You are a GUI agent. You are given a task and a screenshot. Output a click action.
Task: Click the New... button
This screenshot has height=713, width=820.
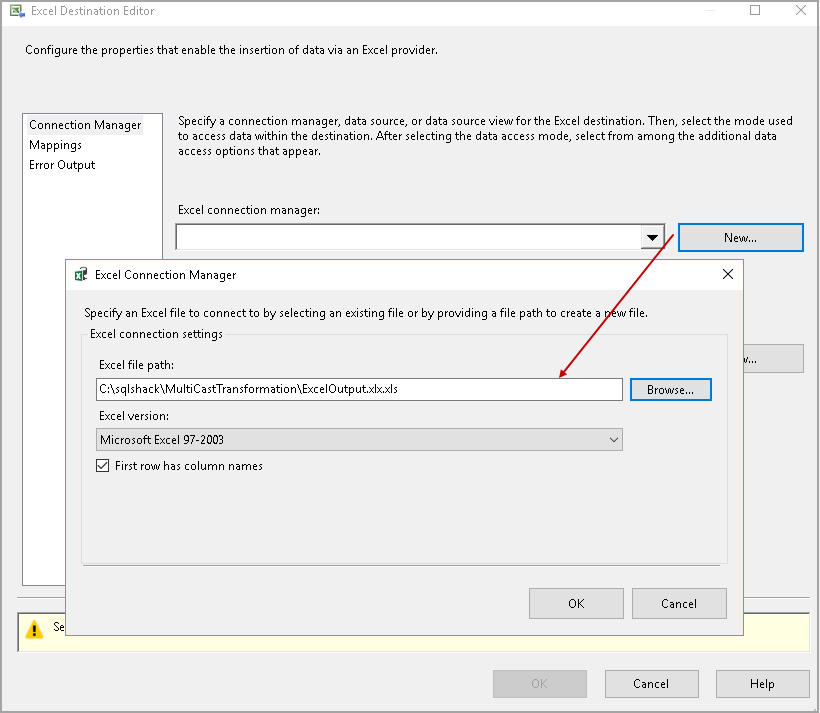click(x=740, y=237)
